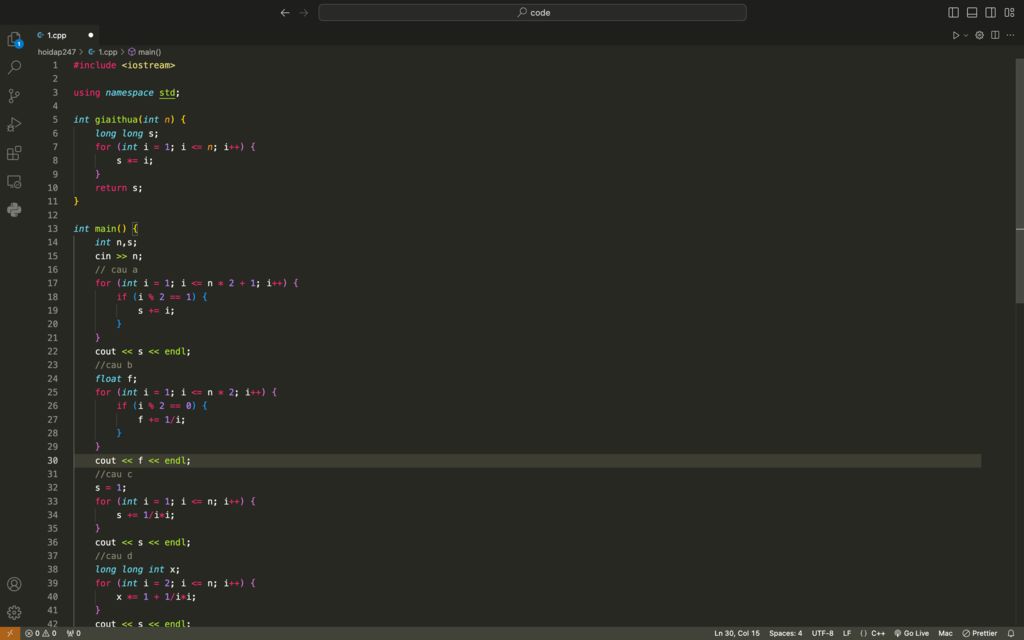Click the '//cau c' comment
This screenshot has height=640, width=1024.
[x=114, y=474]
